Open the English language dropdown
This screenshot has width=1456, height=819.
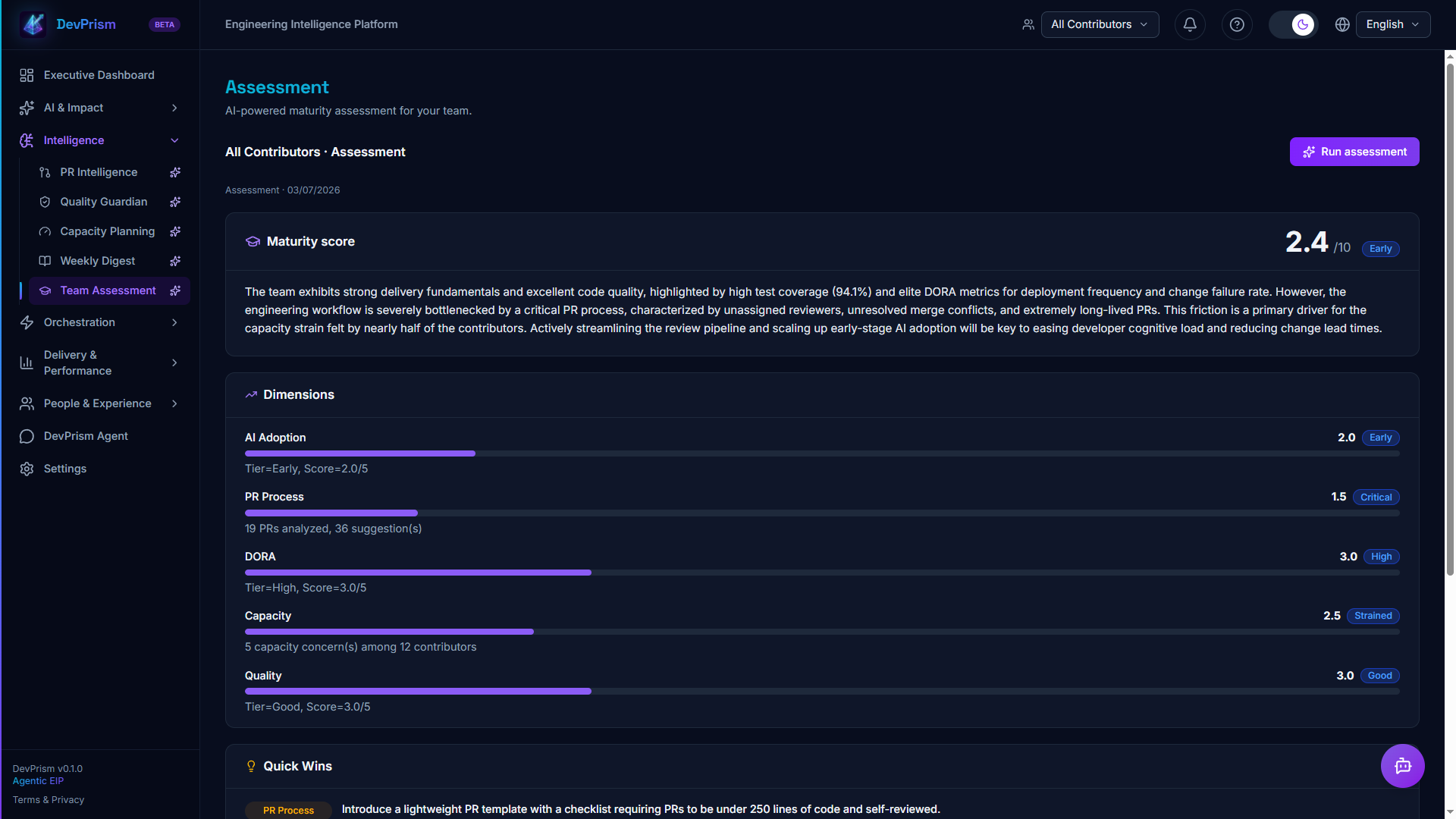1393,24
